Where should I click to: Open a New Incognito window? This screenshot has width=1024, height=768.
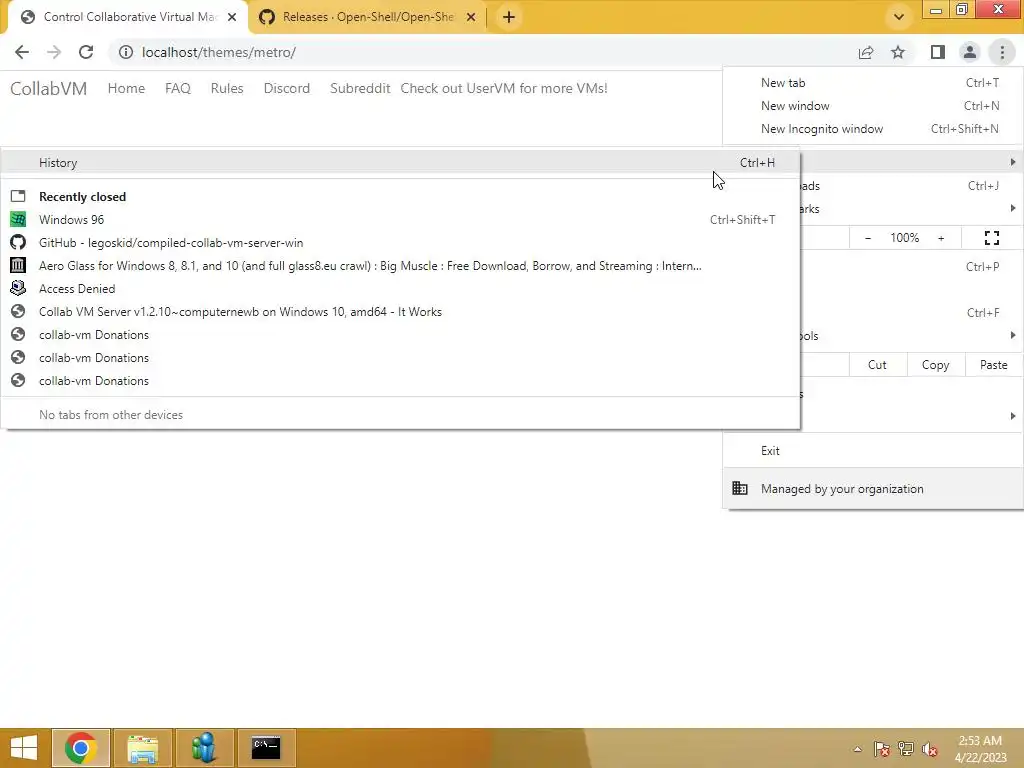coord(873,129)
